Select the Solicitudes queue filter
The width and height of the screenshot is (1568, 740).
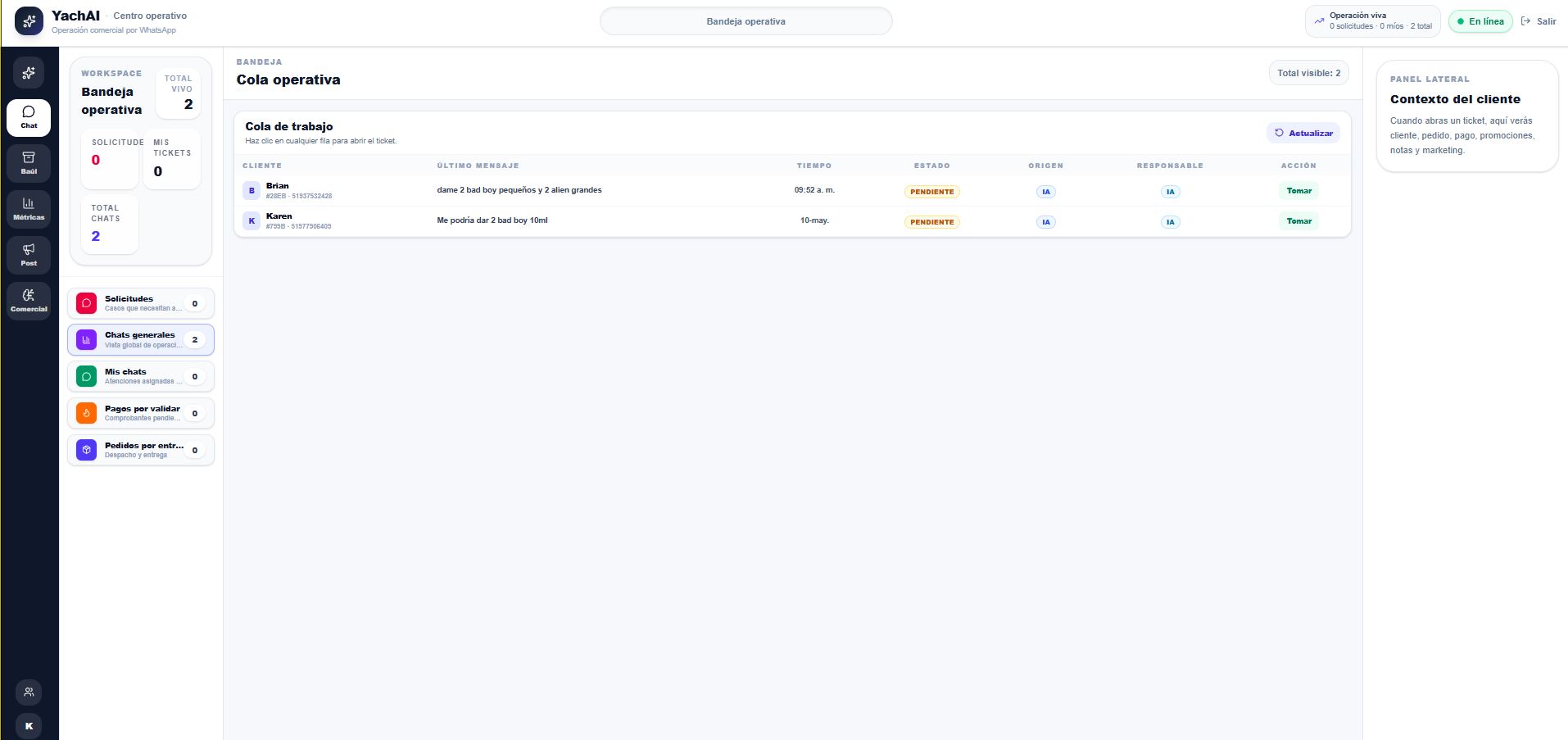coord(141,303)
